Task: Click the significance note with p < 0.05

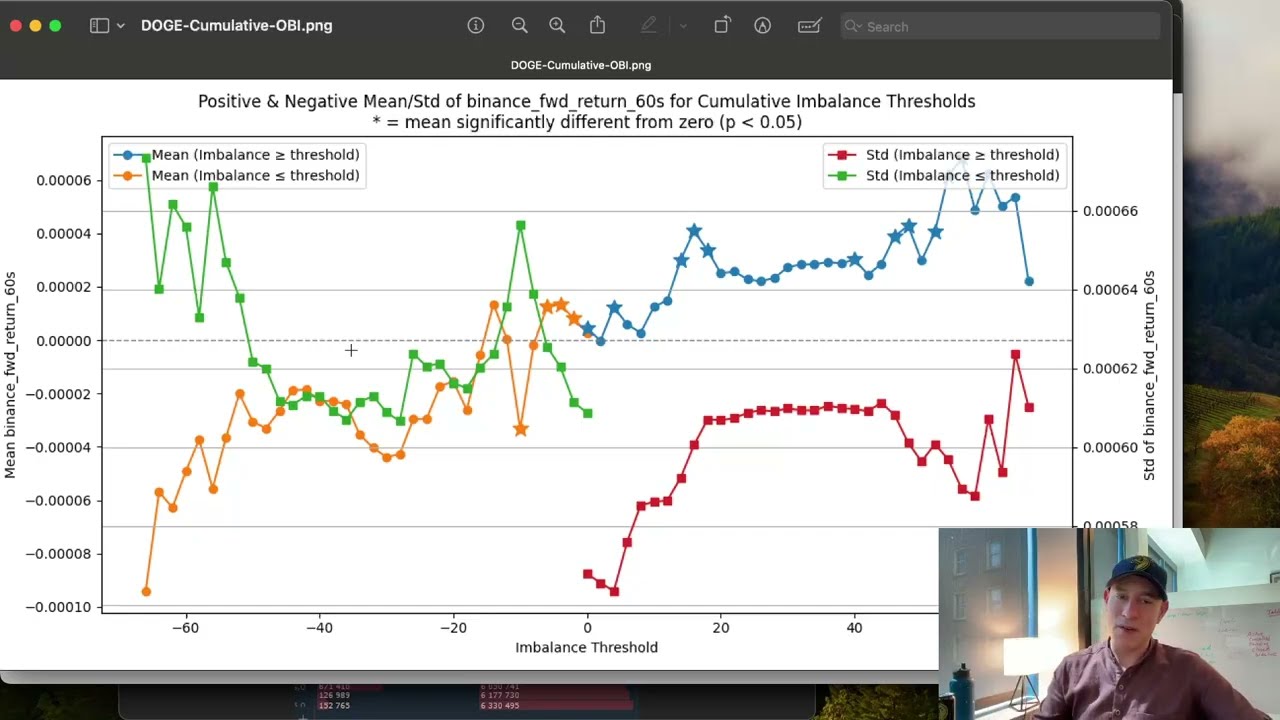Action: coord(586,122)
